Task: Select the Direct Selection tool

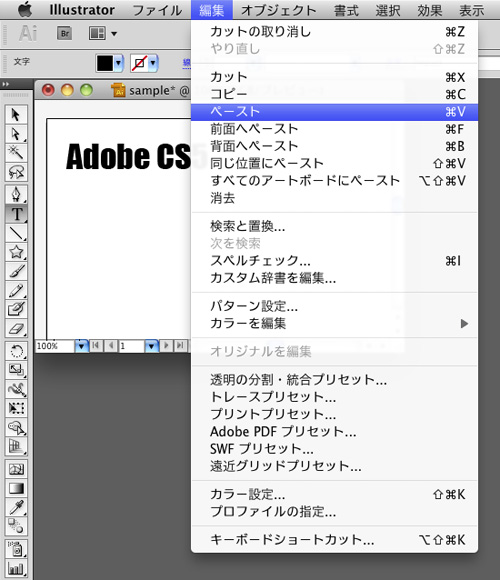Action: [x=16, y=134]
